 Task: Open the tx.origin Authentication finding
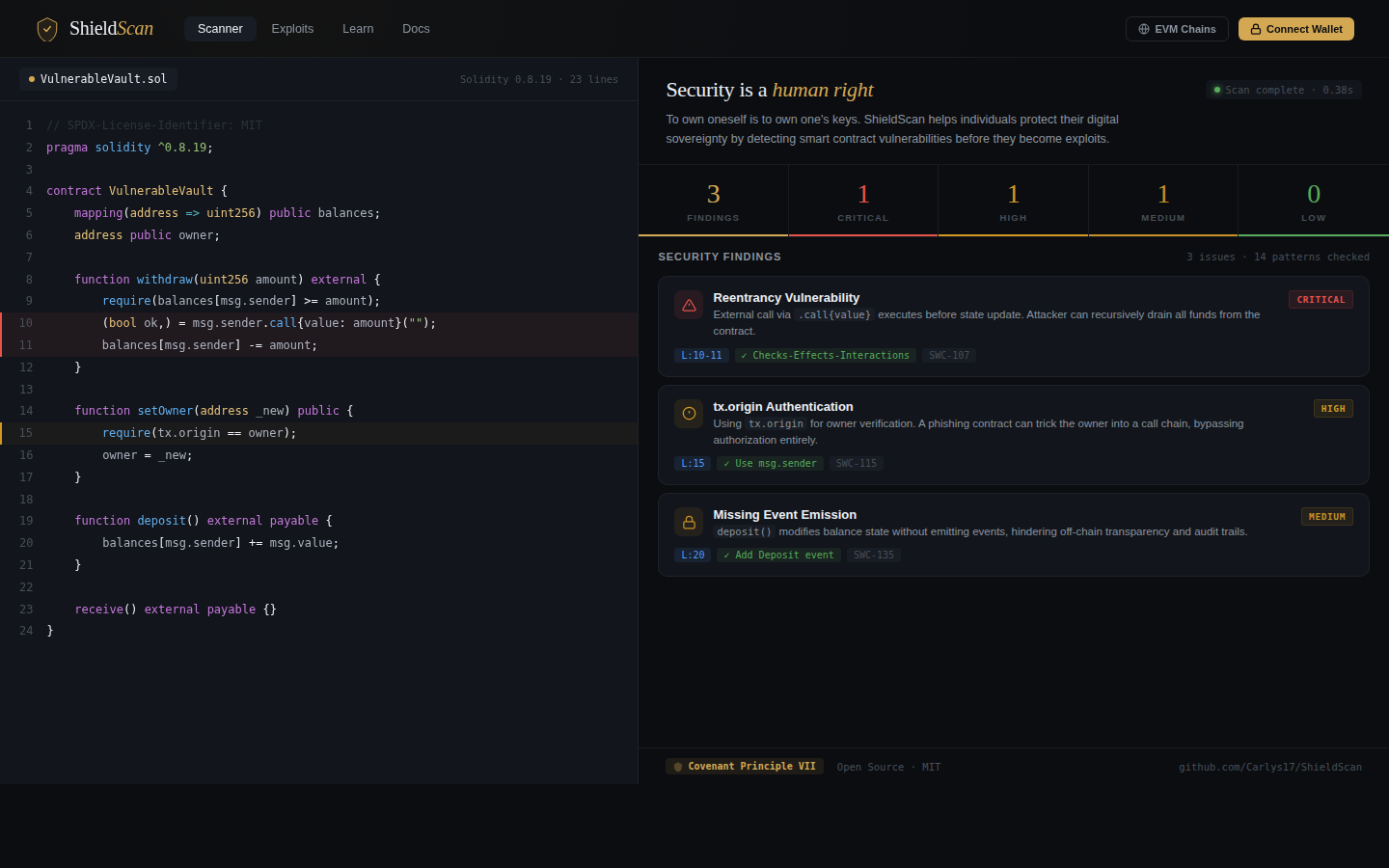point(1013,435)
